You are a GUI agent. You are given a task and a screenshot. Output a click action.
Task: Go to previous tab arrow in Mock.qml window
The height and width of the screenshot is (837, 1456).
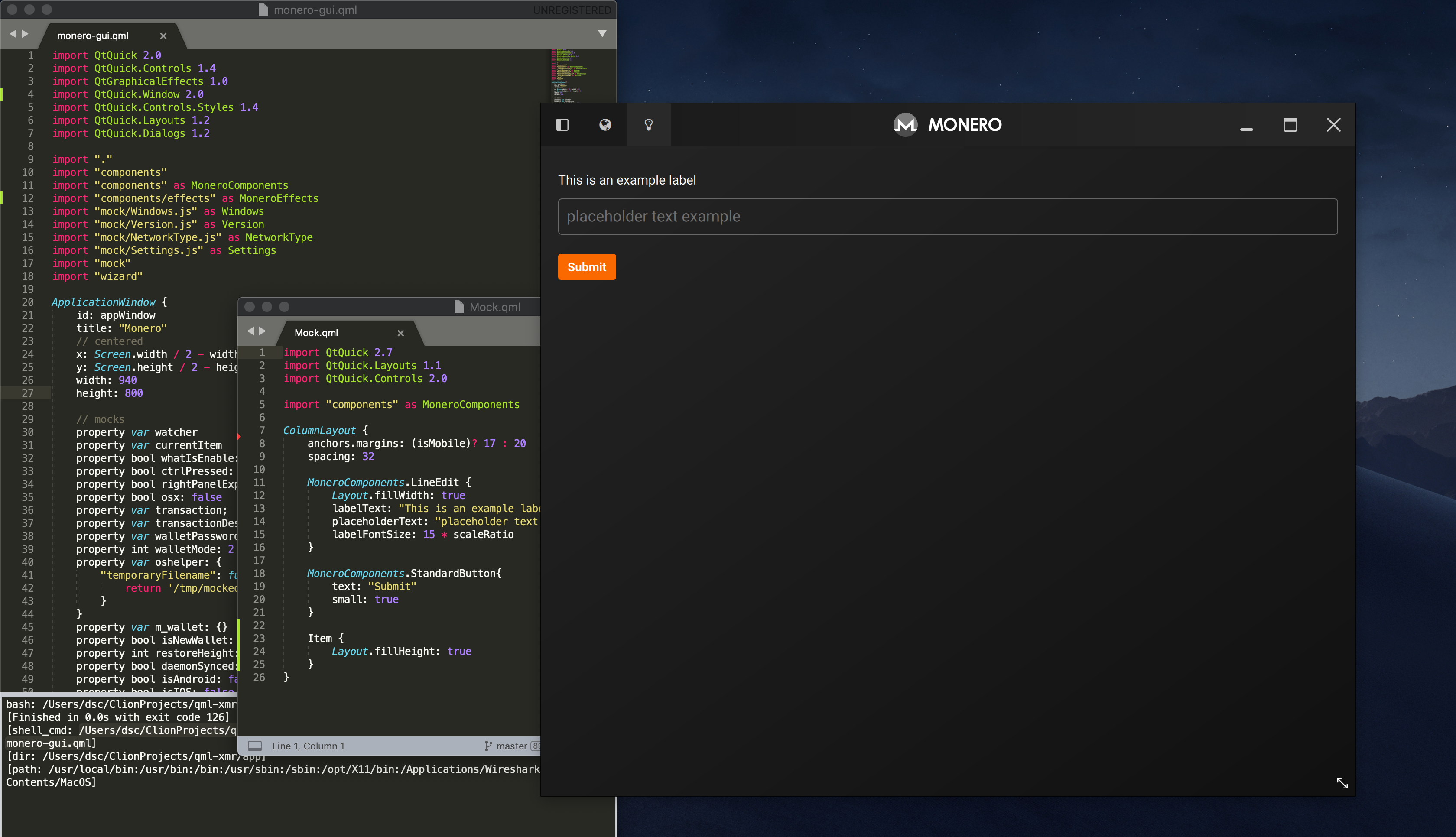(250, 331)
